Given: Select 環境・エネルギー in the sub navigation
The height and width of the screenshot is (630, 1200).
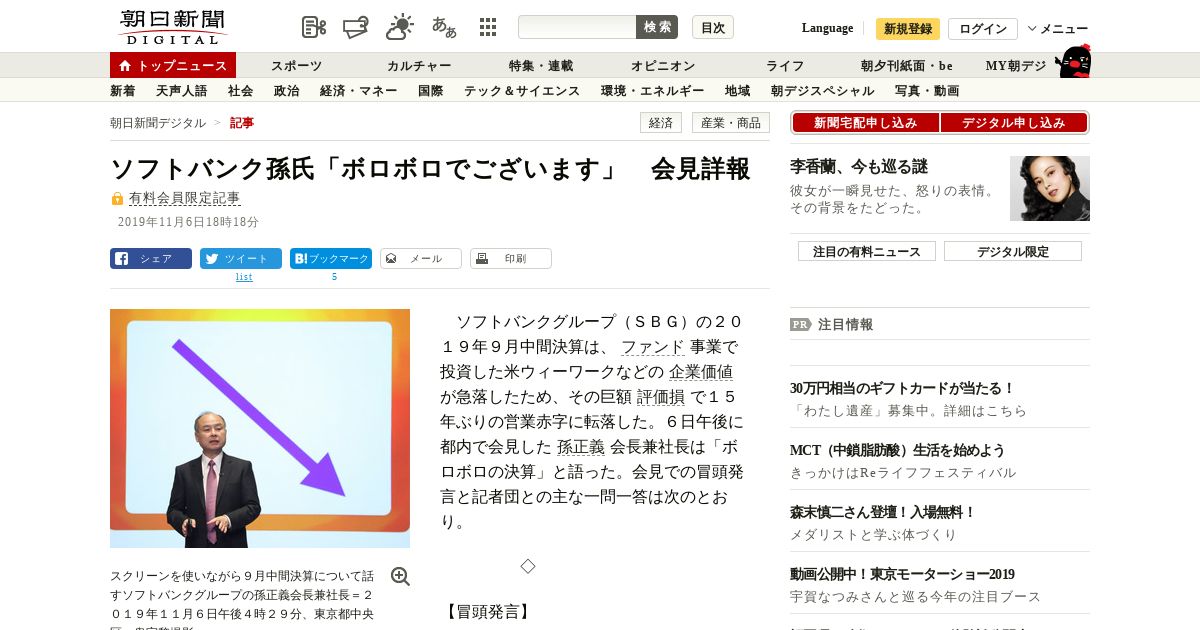Looking at the screenshot, I should [x=653, y=91].
